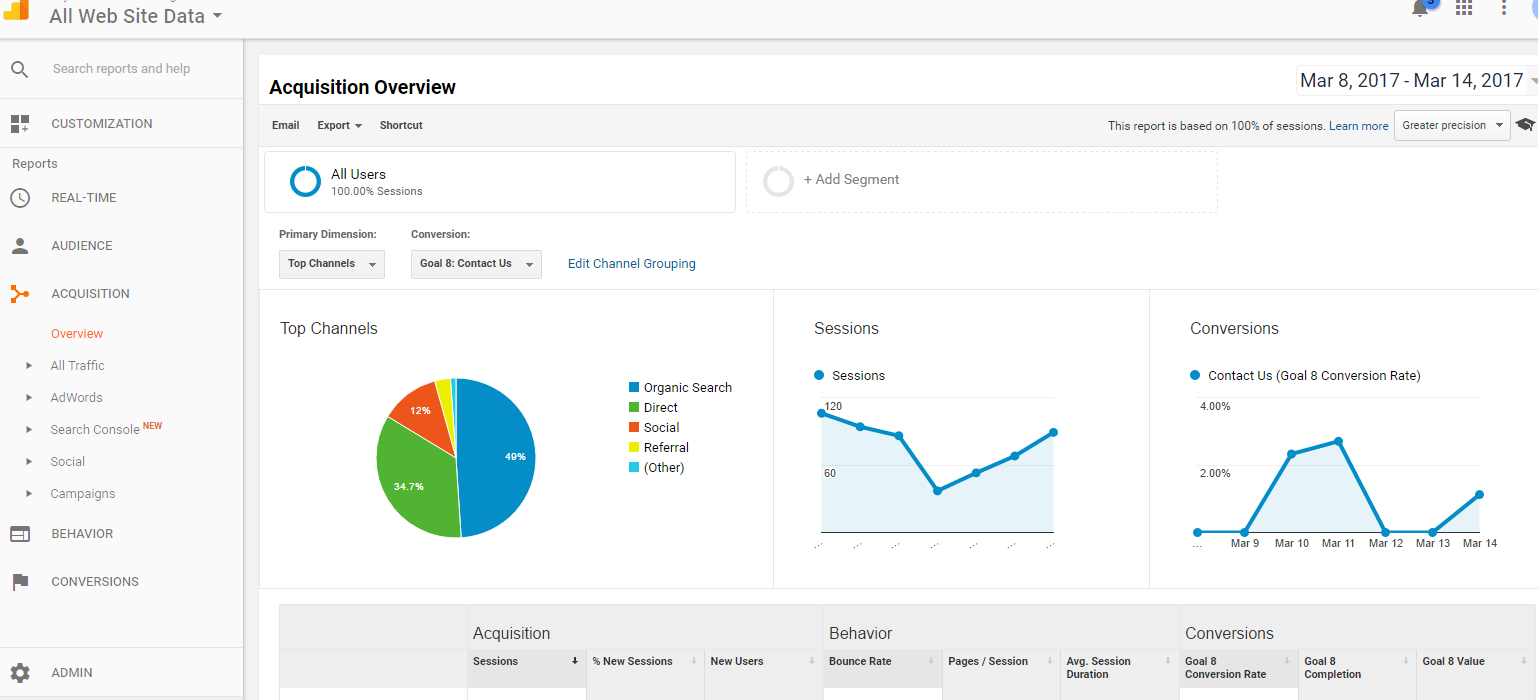Click the Admin gear icon
1538x700 pixels.
coord(20,673)
